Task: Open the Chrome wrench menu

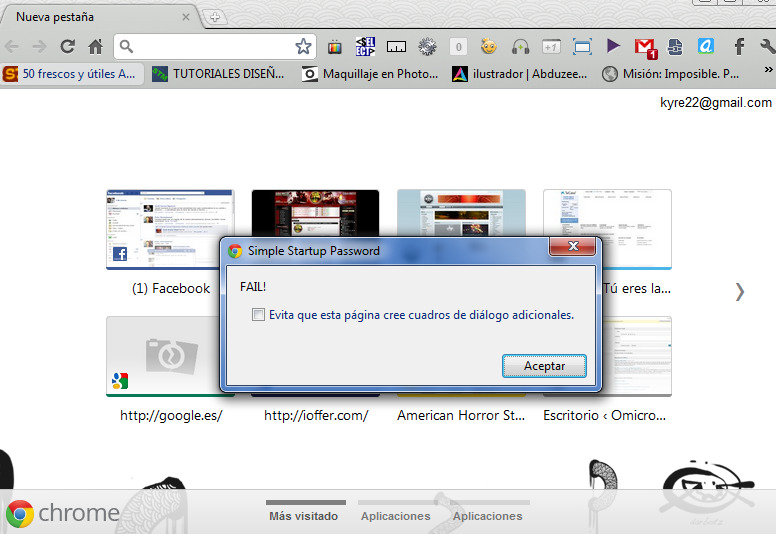Action: click(x=768, y=47)
